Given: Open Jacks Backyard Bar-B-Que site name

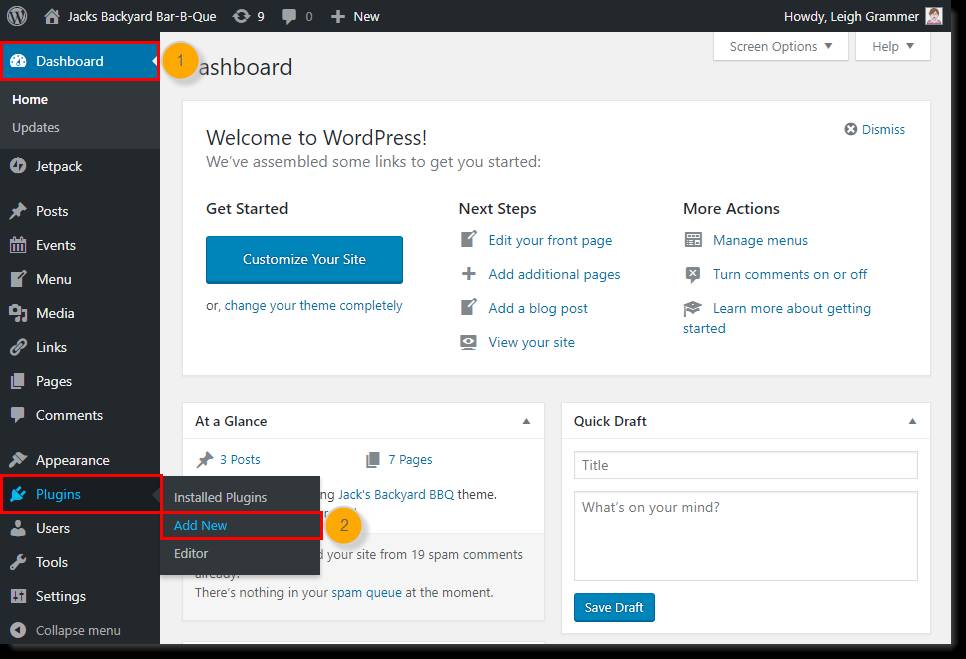Looking at the screenshot, I should pos(142,17).
